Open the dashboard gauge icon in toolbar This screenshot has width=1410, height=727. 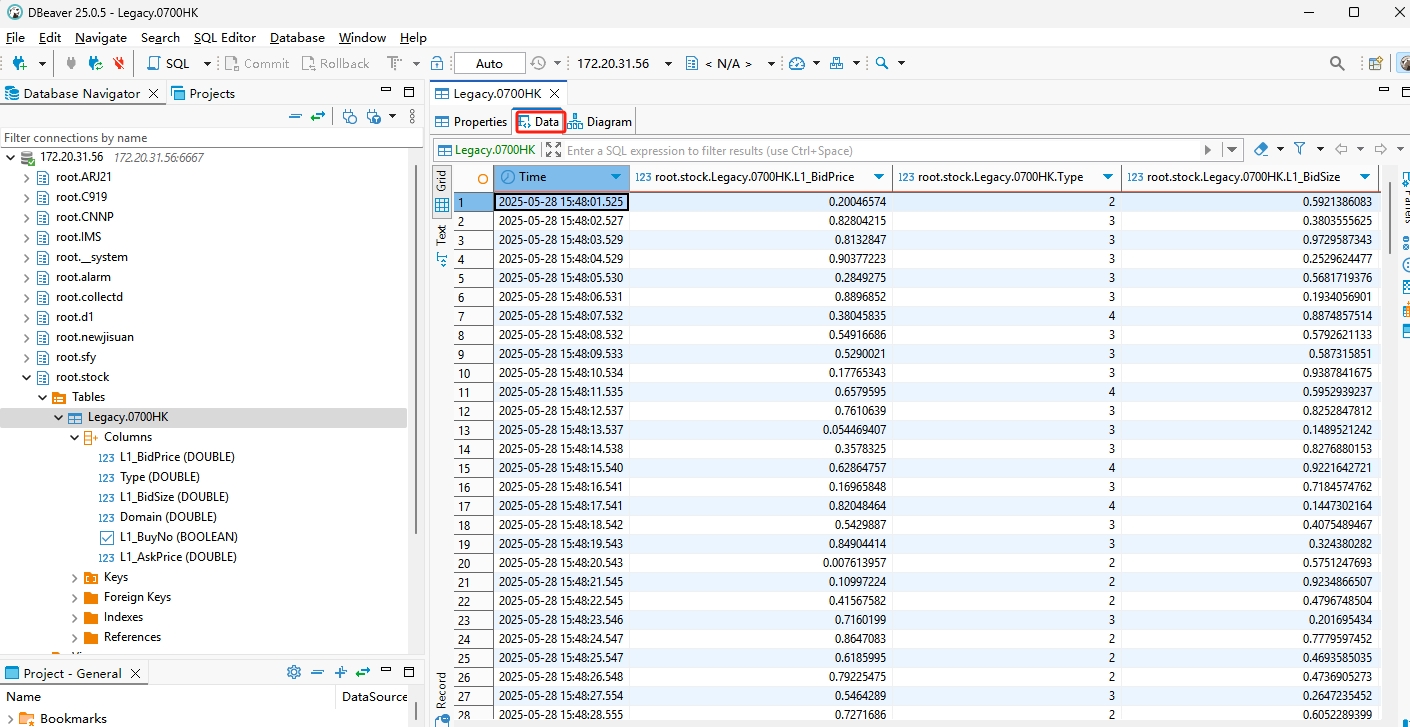(x=797, y=63)
